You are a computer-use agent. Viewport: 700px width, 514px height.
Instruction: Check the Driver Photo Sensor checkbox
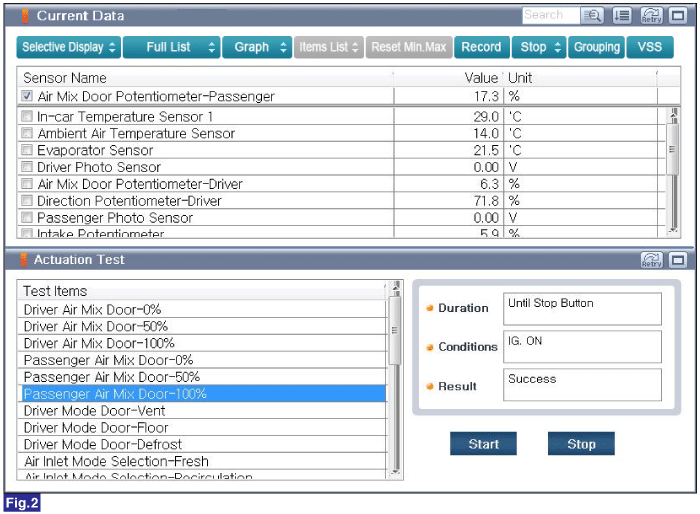tap(27, 167)
